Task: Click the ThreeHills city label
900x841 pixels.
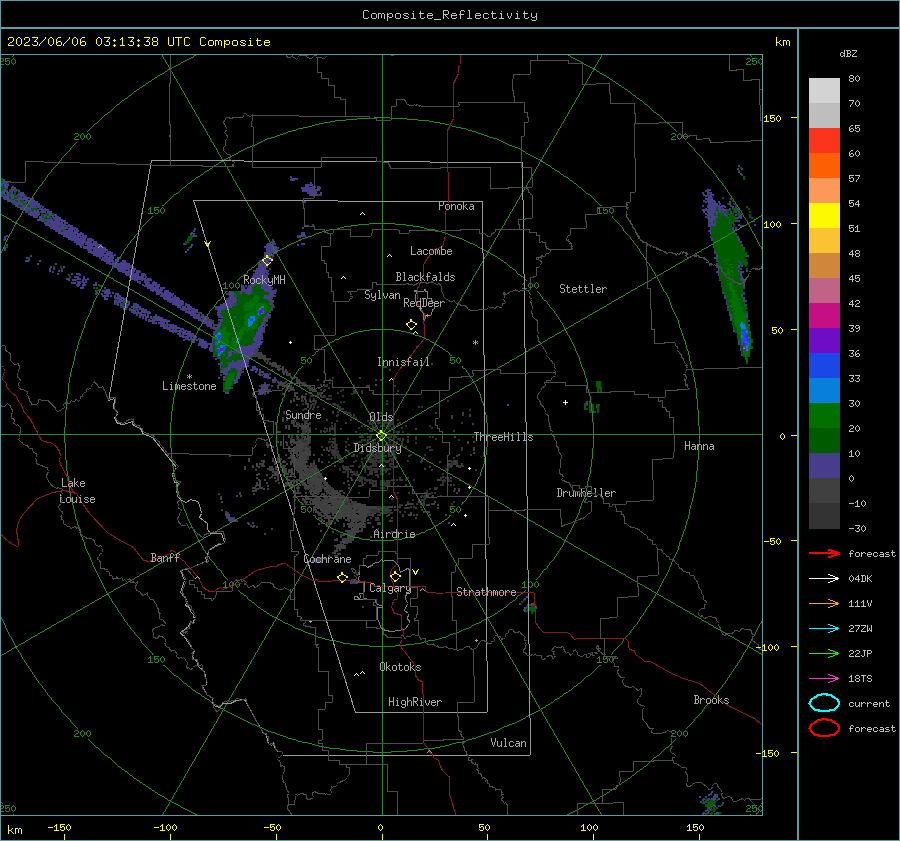Action: (x=503, y=437)
